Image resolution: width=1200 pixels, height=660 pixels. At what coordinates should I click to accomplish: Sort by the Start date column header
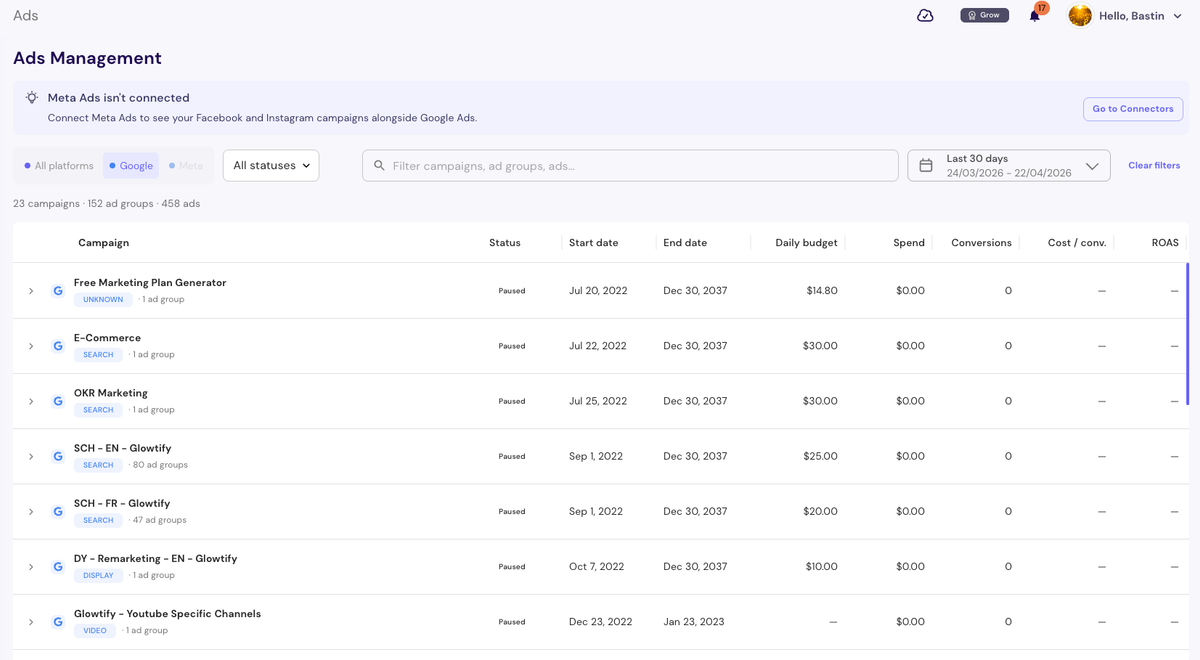tap(593, 243)
